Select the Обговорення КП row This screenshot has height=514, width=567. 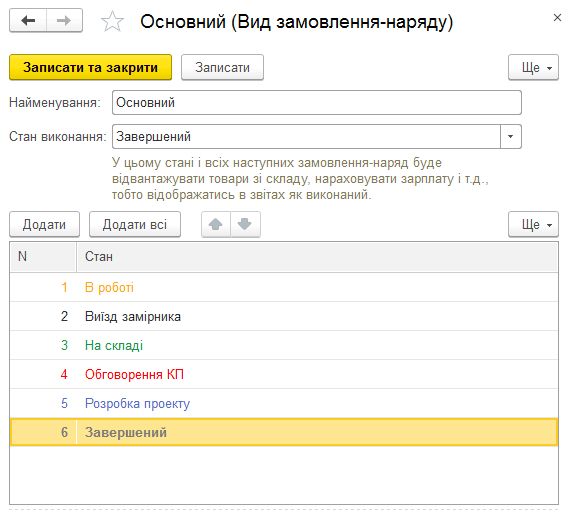(x=284, y=374)
